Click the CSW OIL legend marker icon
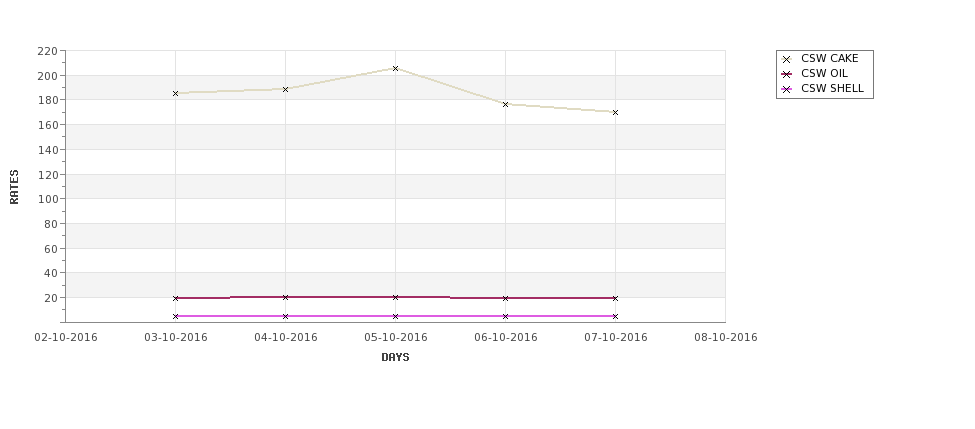Image resolution: width=975 pixels, height=429 pixels. (787, 74)
